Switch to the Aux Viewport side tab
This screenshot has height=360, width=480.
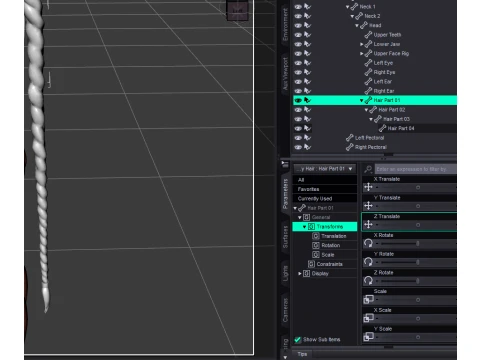(x=285, y=74)
